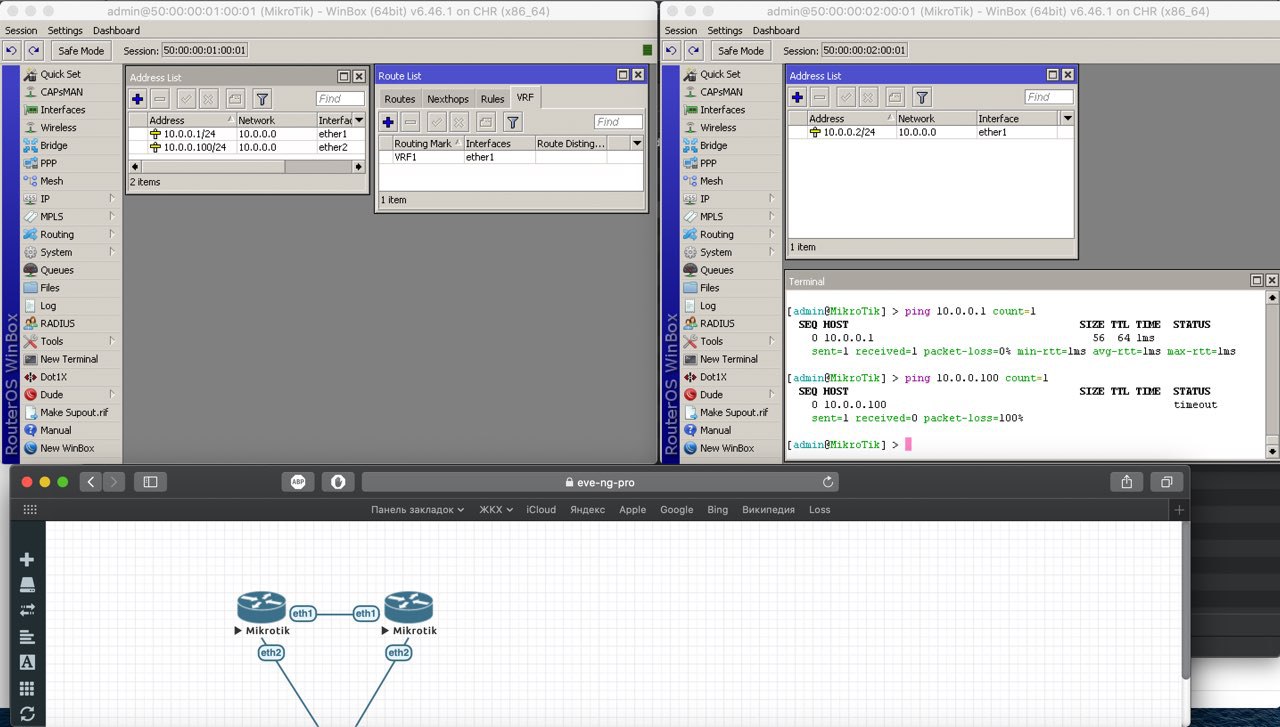This screenshot has height=727, width=1280.
Task: Open PPP in left WinBox sidebar
Action: tap(48, 163)
